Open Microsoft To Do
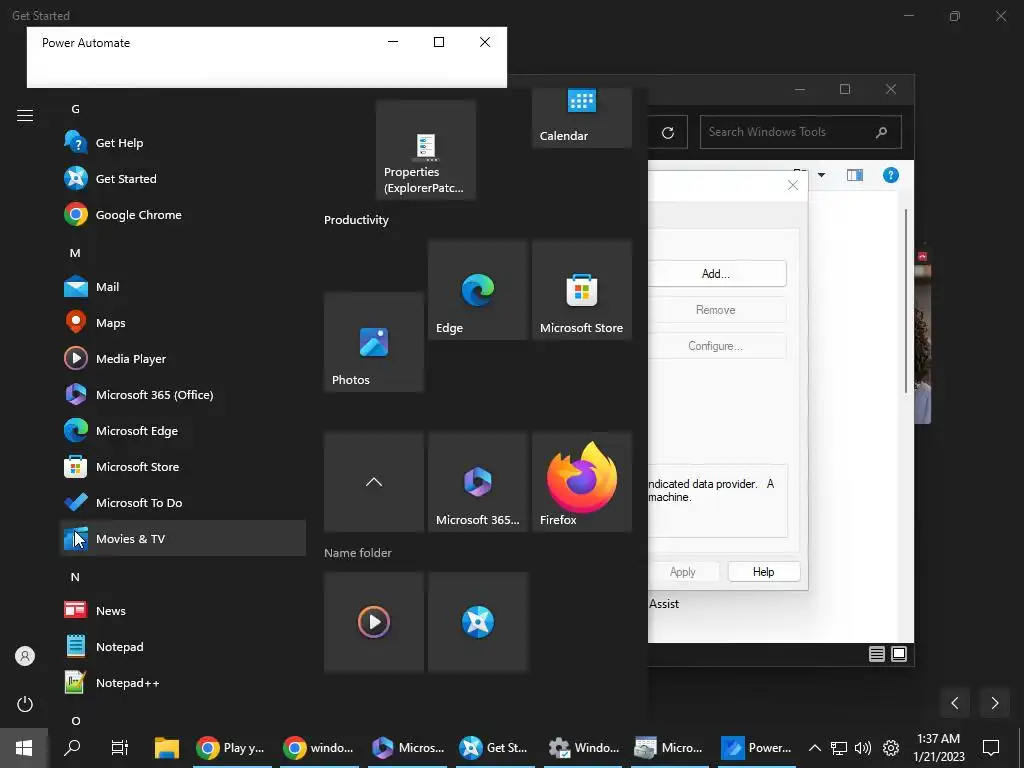The height and width of the screenshot is (768, 1024). coord(183,502)
